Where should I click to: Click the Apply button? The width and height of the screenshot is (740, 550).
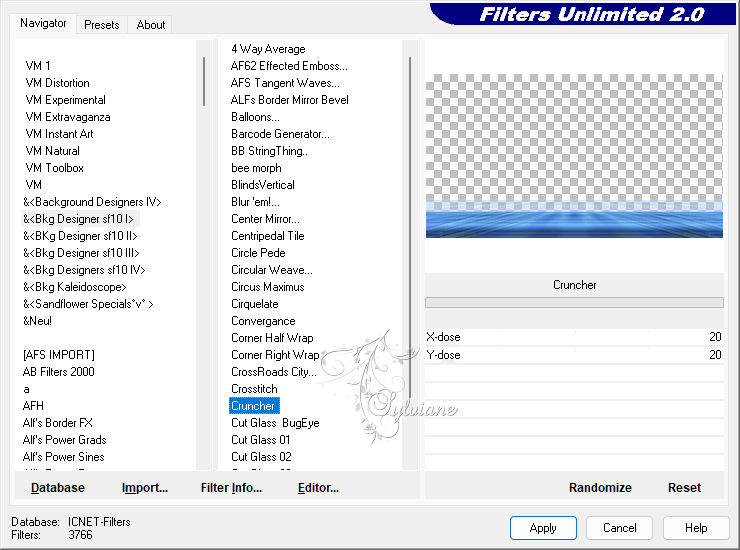click(543, 527)
